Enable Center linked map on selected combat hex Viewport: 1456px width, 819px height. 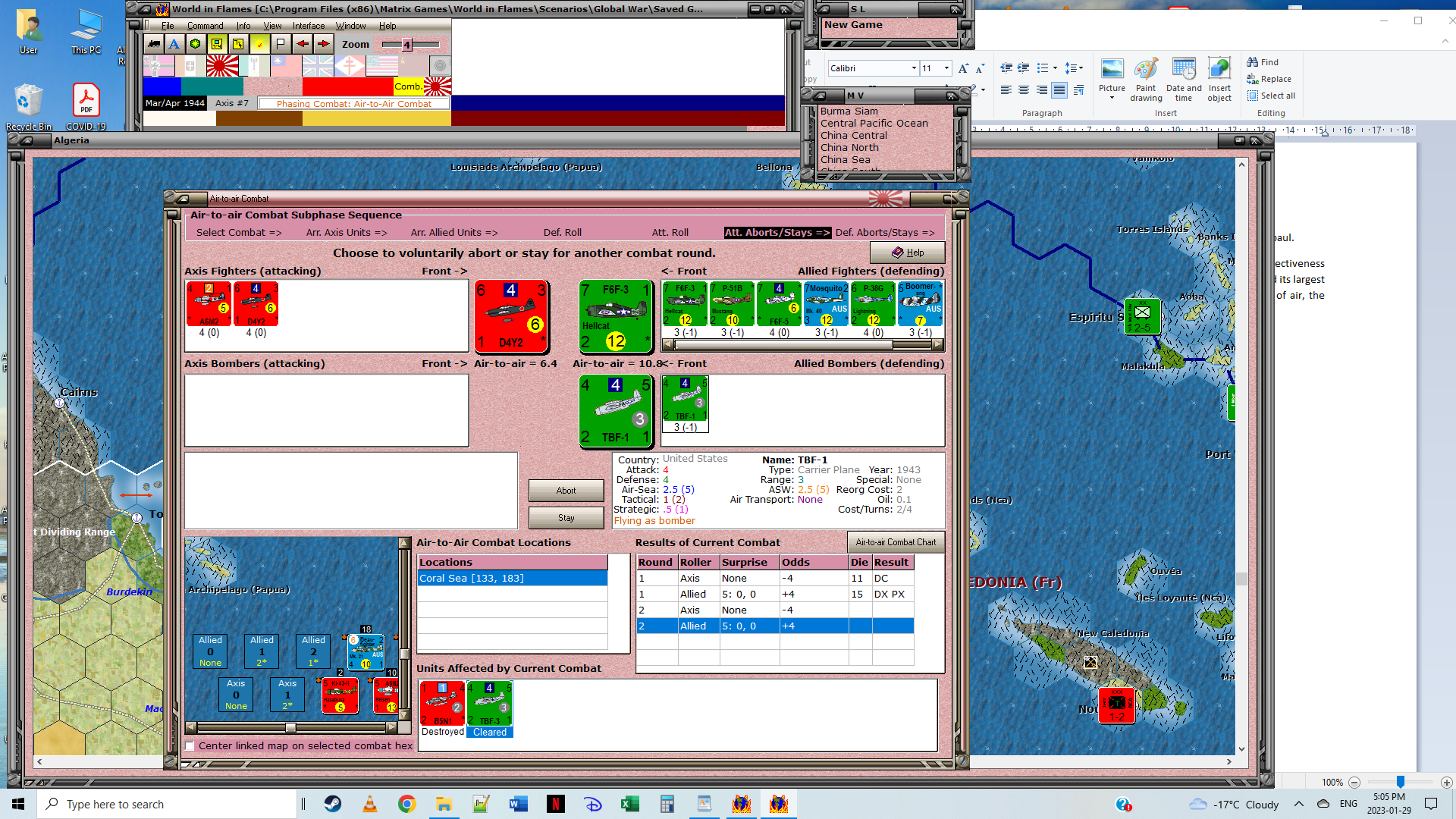click(190, 746)
